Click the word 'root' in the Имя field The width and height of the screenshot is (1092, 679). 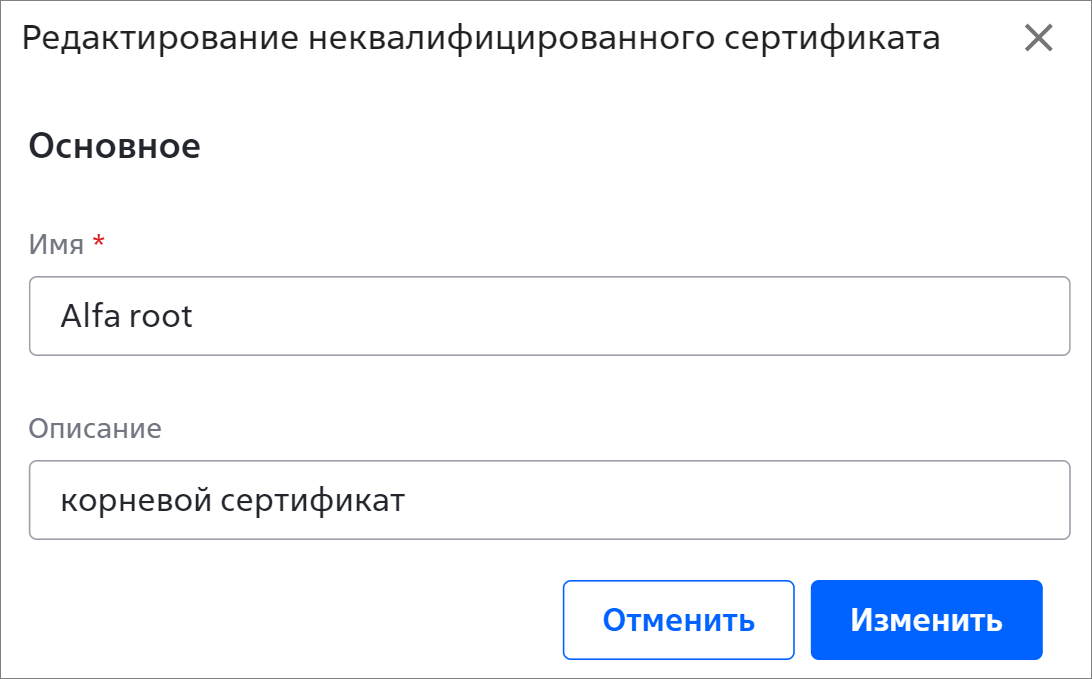160,317
